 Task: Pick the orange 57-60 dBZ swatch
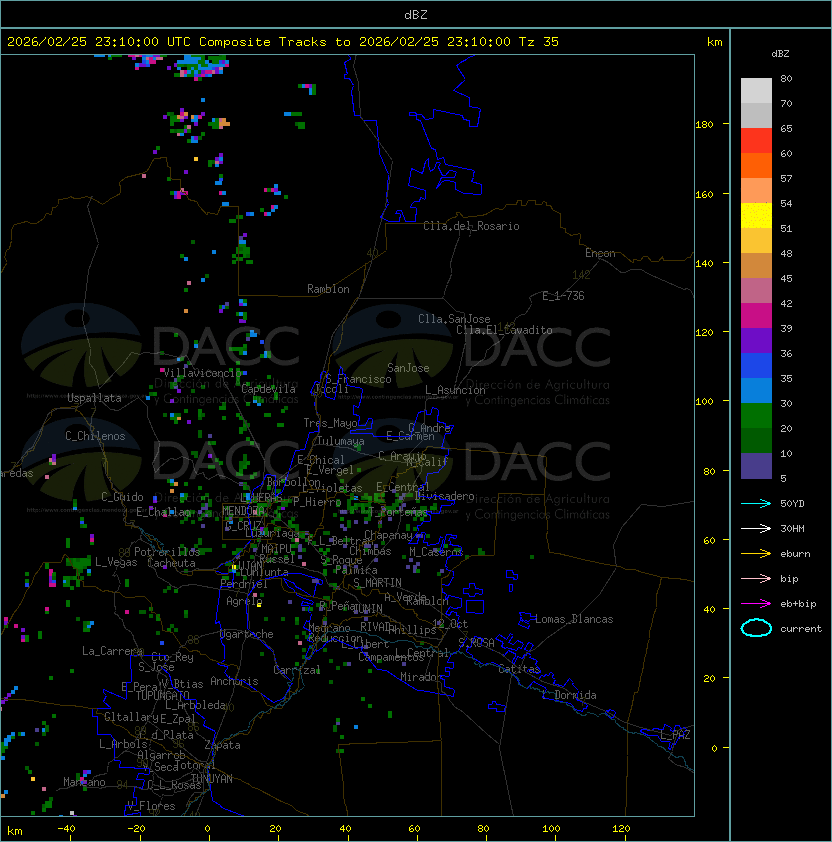756,165
